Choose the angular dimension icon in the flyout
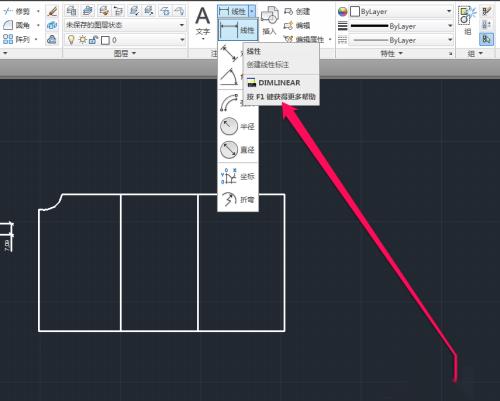 (x=228, y=77)
